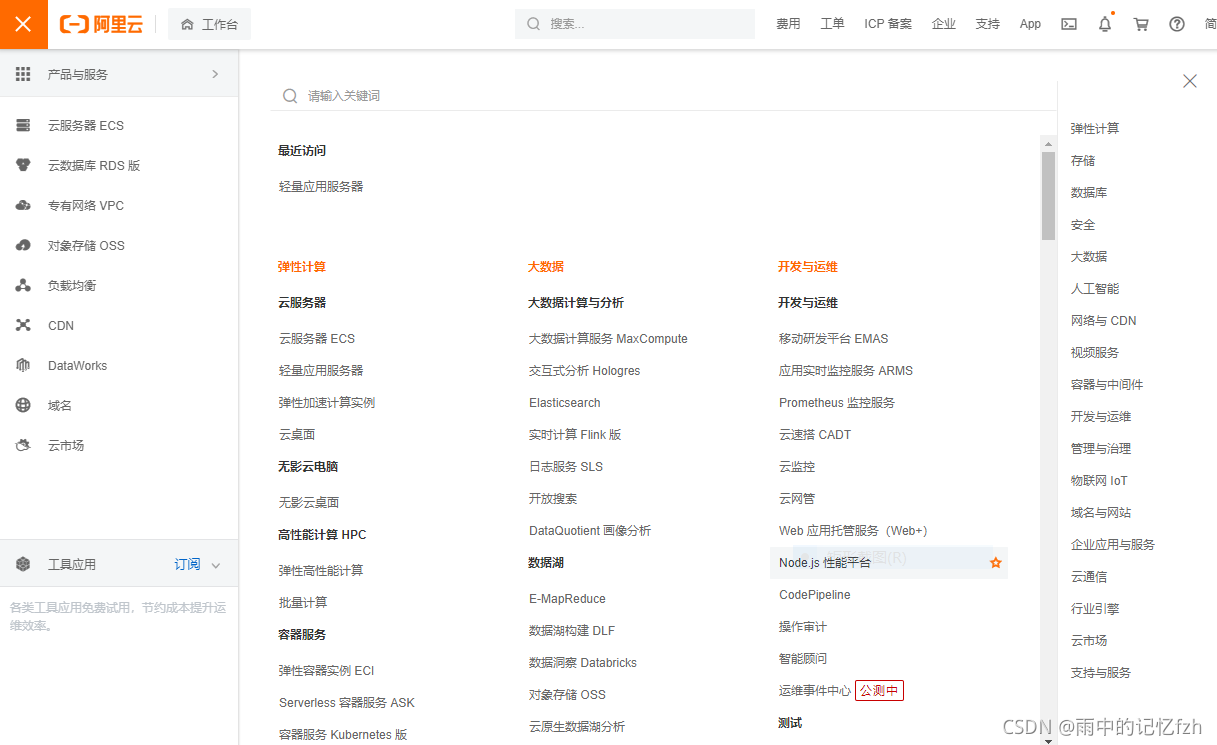Click the CDN sidebar icon
Viewport: 1217px width, 745px height.
[23, 325]
